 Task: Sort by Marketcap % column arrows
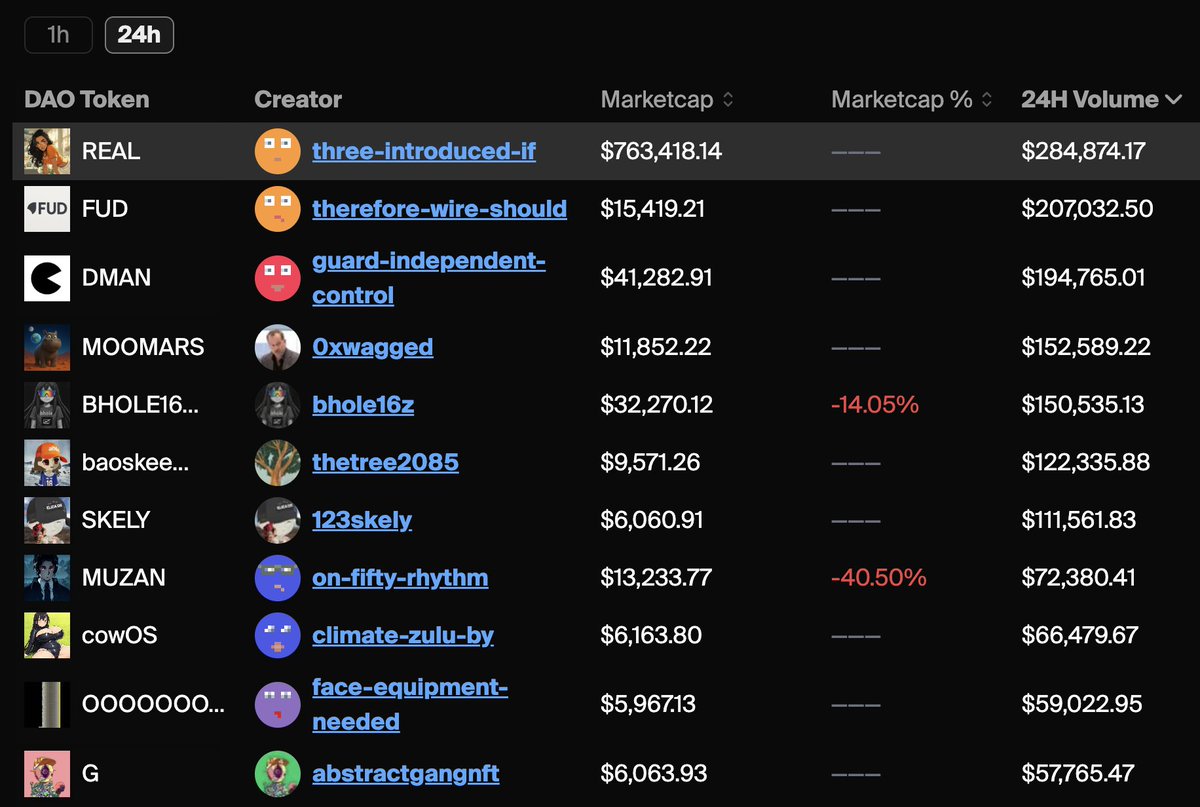click(x=987, y=100)
